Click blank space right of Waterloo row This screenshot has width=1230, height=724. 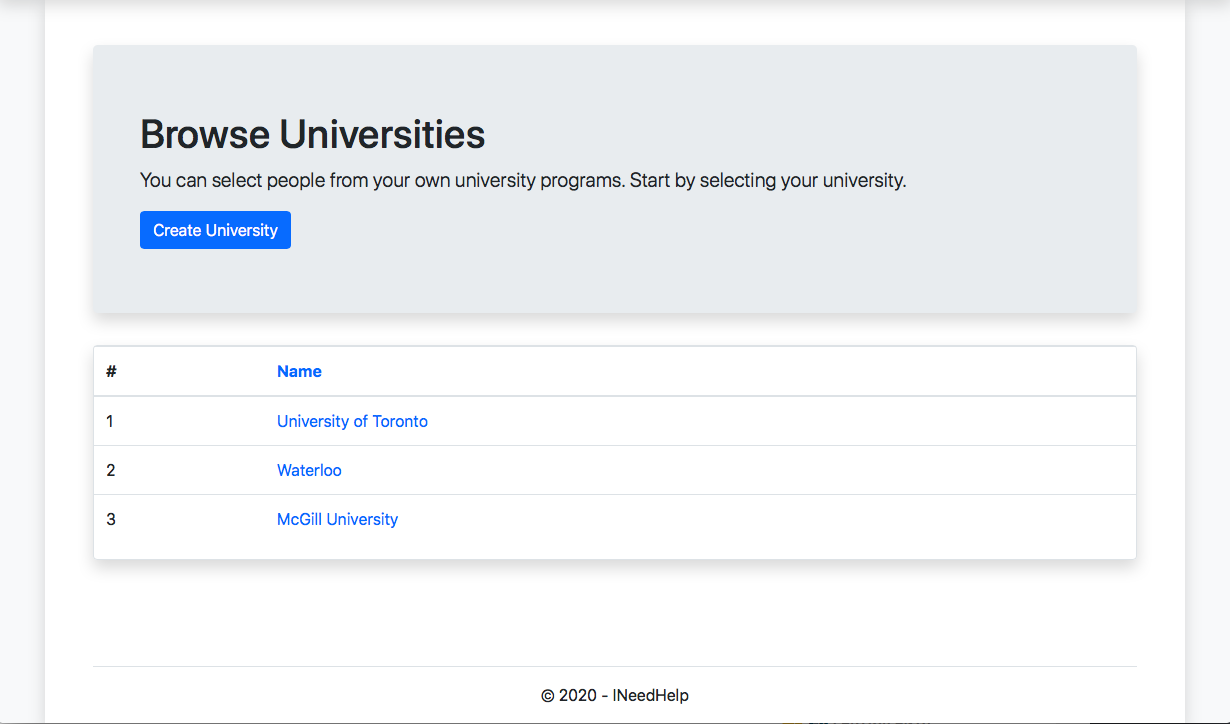[x=740, y=470]
